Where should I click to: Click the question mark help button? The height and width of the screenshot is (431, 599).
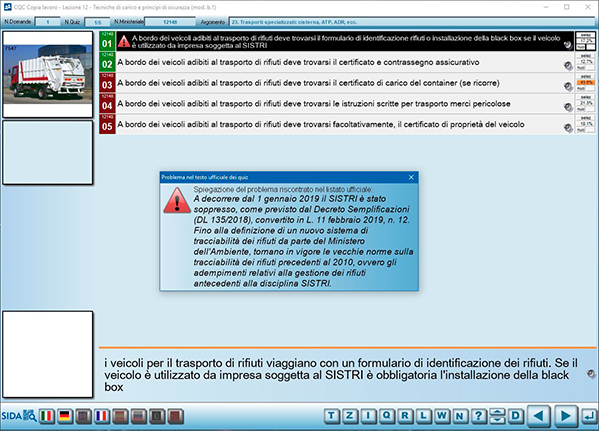[478, 416]
